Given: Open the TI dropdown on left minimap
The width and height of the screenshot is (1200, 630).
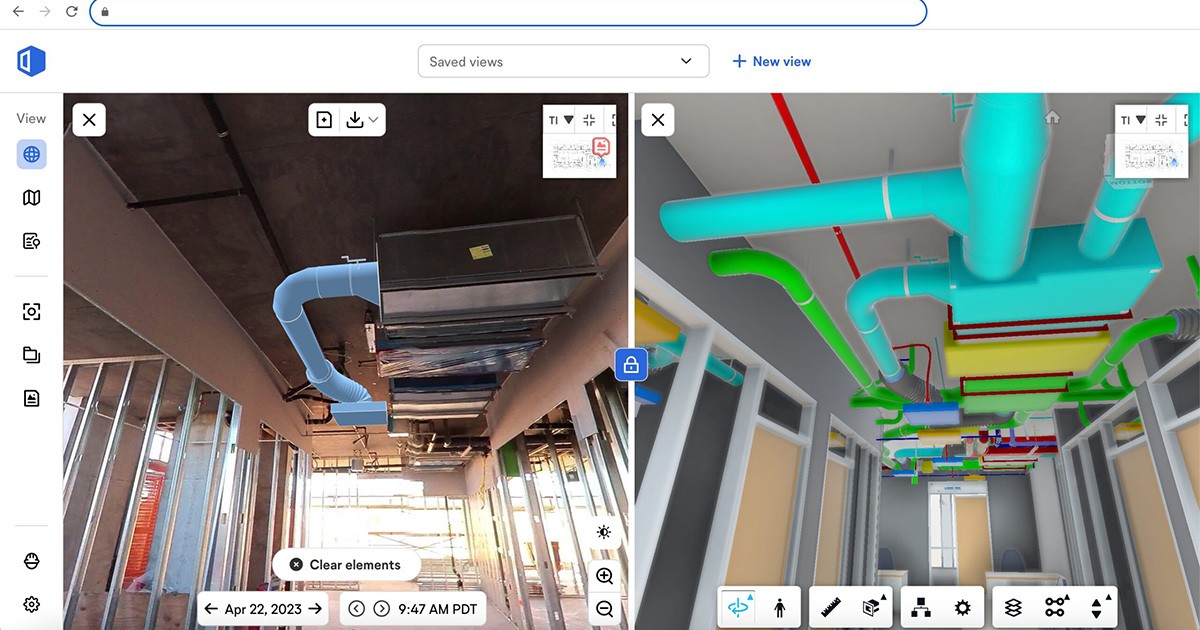Looking at the screenshot, I should (561, 120).
